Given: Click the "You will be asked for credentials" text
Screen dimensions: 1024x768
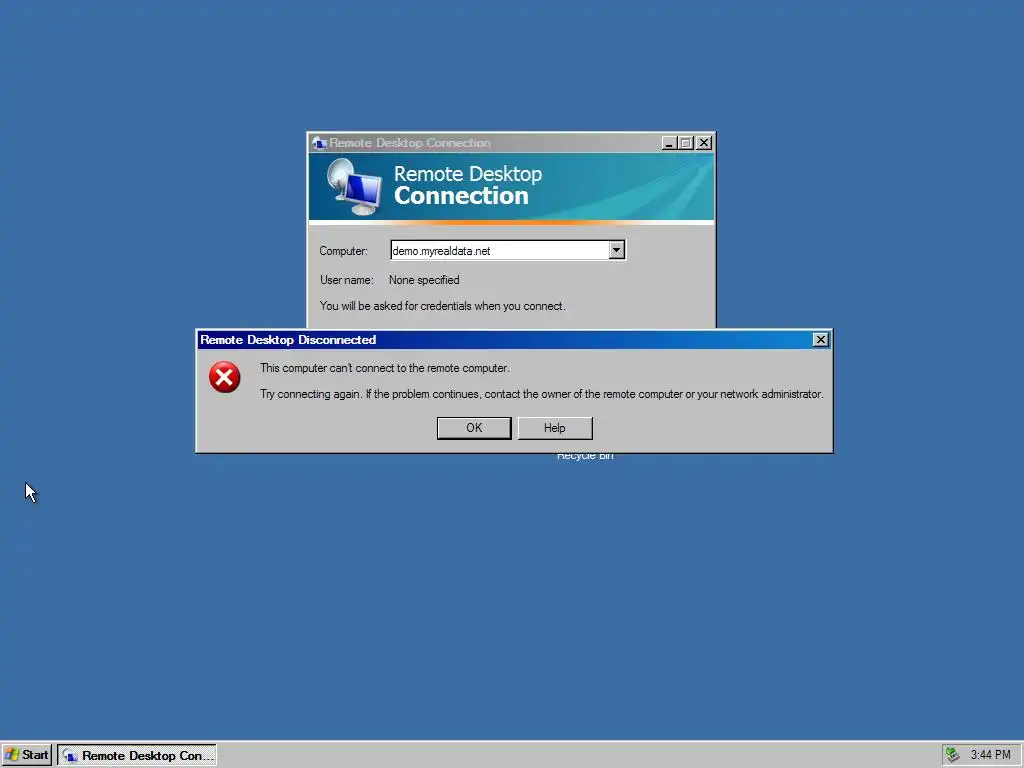Looking at the screenshot, I should [x=443, y=306].
